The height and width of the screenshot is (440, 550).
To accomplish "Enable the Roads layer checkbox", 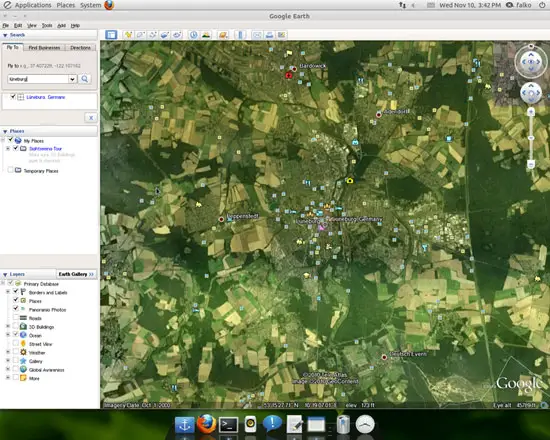I will click(15, 317).
